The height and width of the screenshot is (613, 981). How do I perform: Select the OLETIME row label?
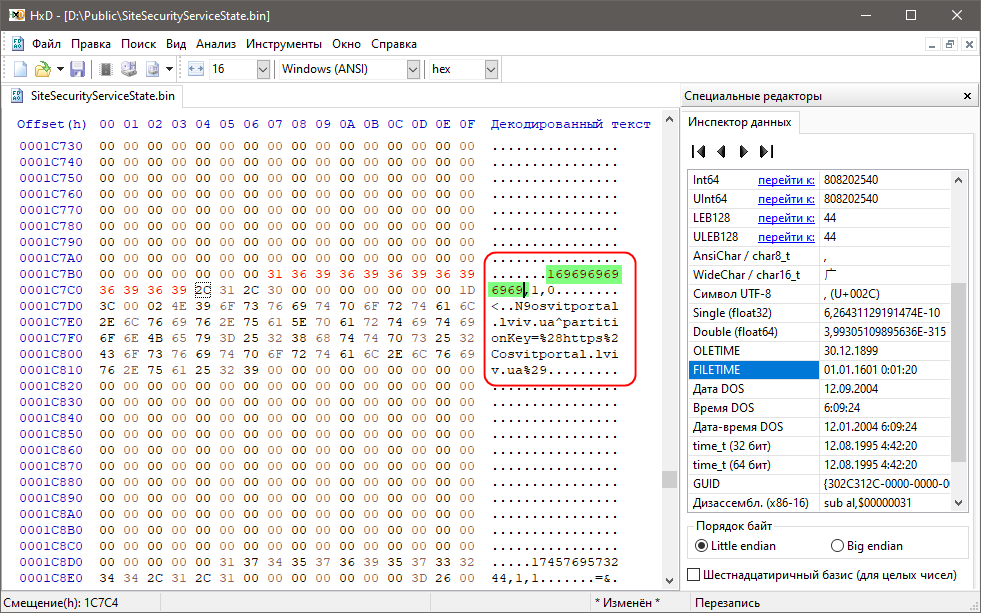716,351
